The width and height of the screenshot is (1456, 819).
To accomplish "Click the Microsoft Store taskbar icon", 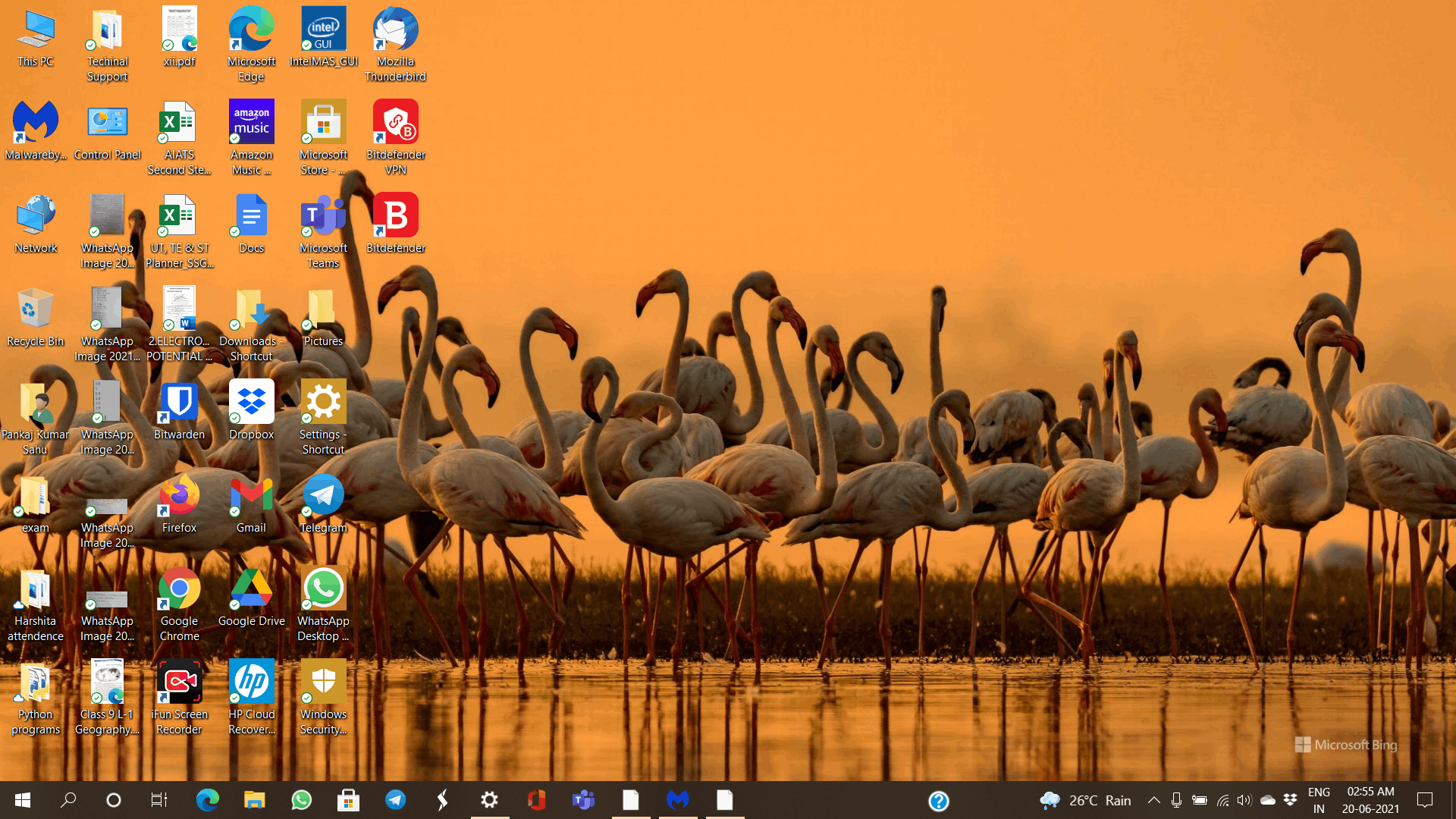I will pyautogui.click(x=348, y=800).
